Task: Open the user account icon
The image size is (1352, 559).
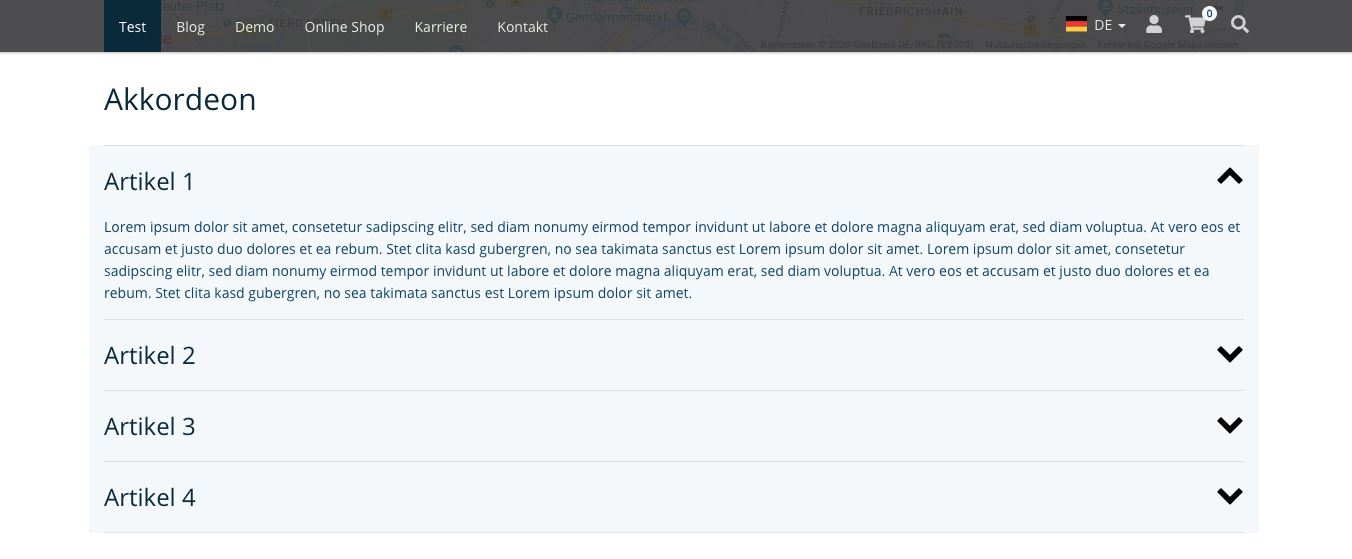Action: point(1154,25)
